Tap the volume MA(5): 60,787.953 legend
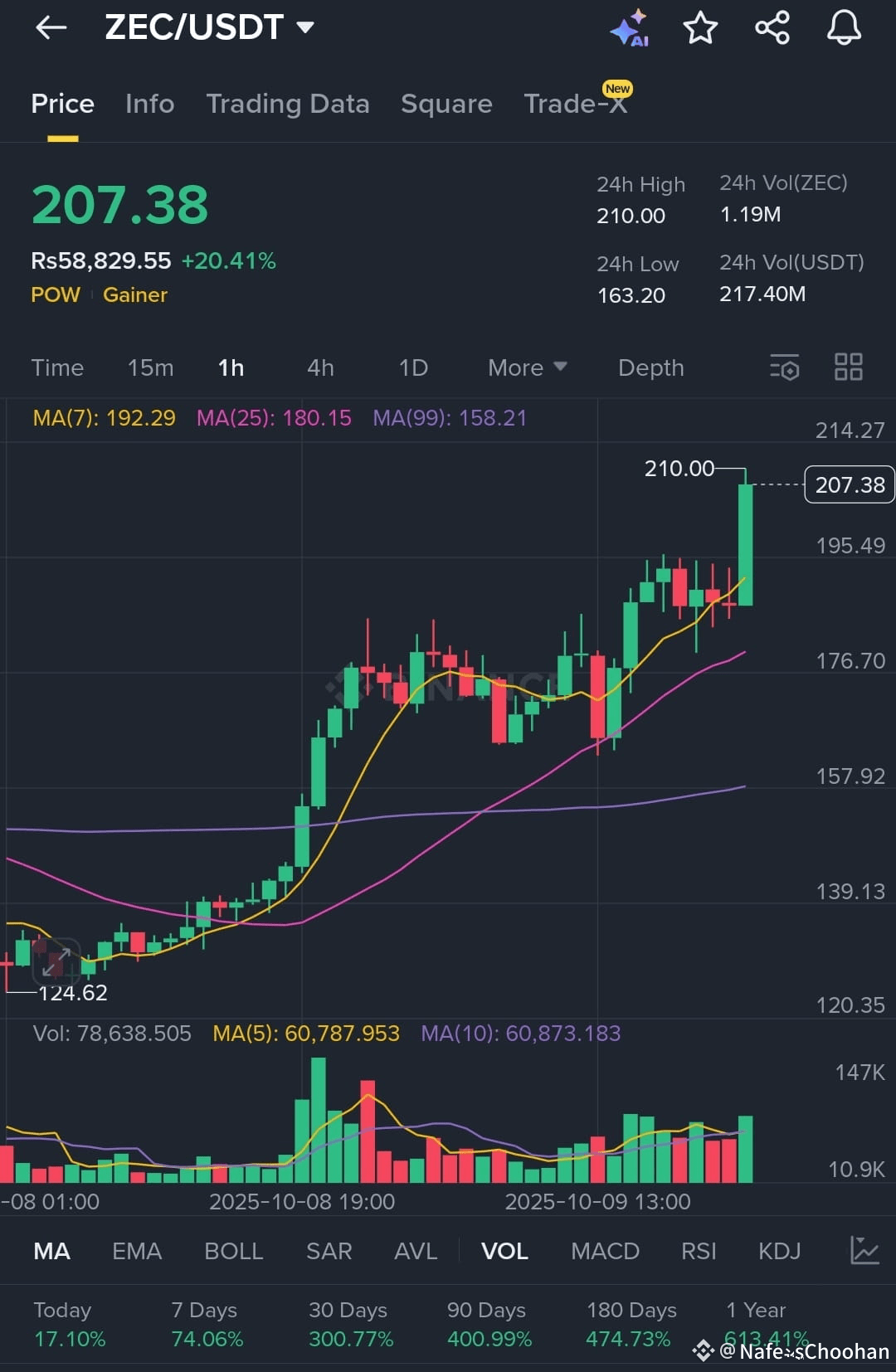Viewport: 896px width, 1372px height. point(306,1033)
